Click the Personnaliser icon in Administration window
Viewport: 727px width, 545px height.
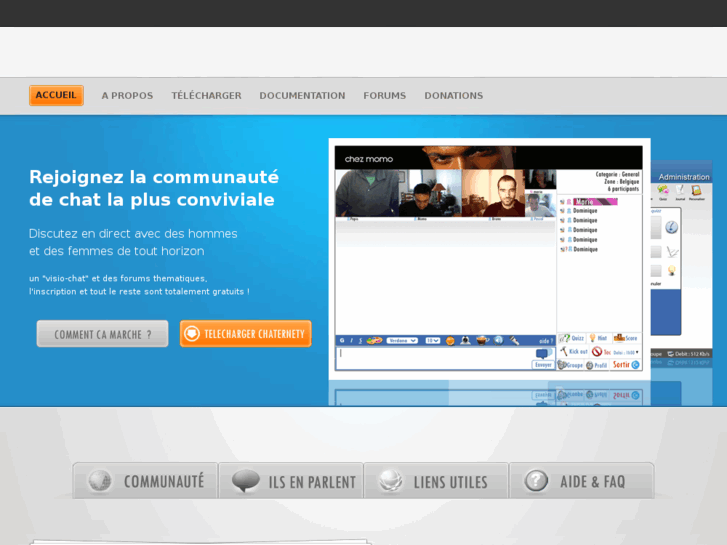pyautogui.click(x=696, y=190)
